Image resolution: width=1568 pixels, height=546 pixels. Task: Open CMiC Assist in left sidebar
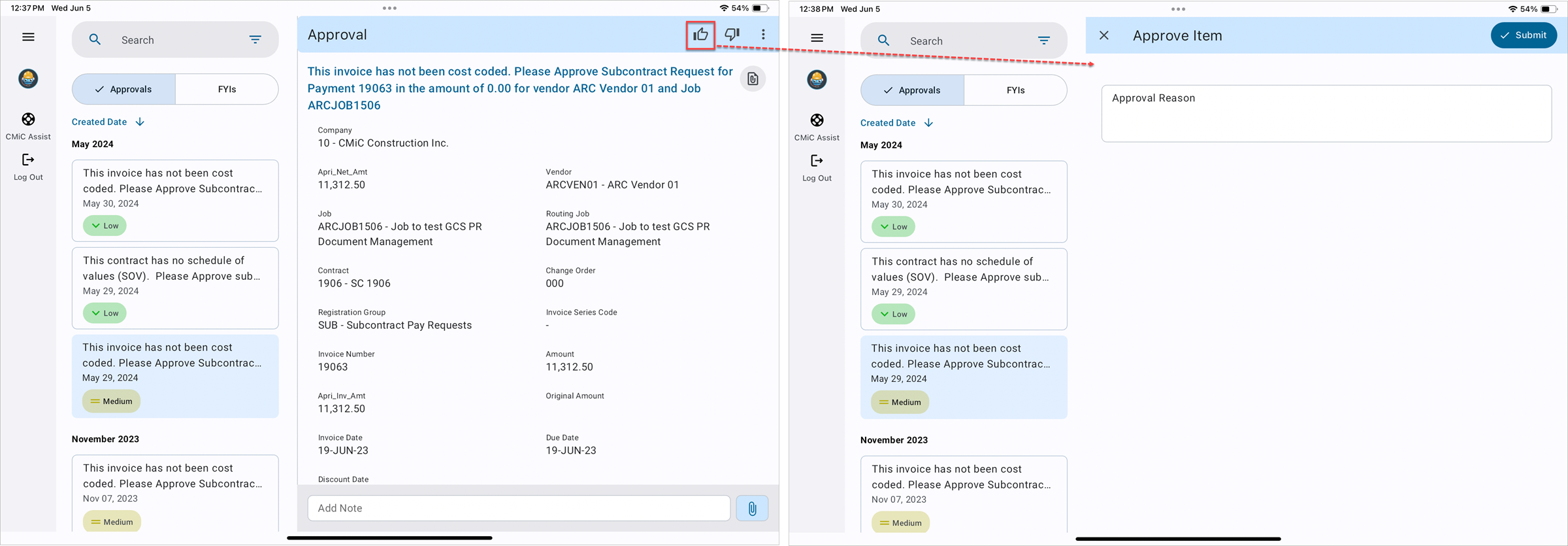coord(28,126)
